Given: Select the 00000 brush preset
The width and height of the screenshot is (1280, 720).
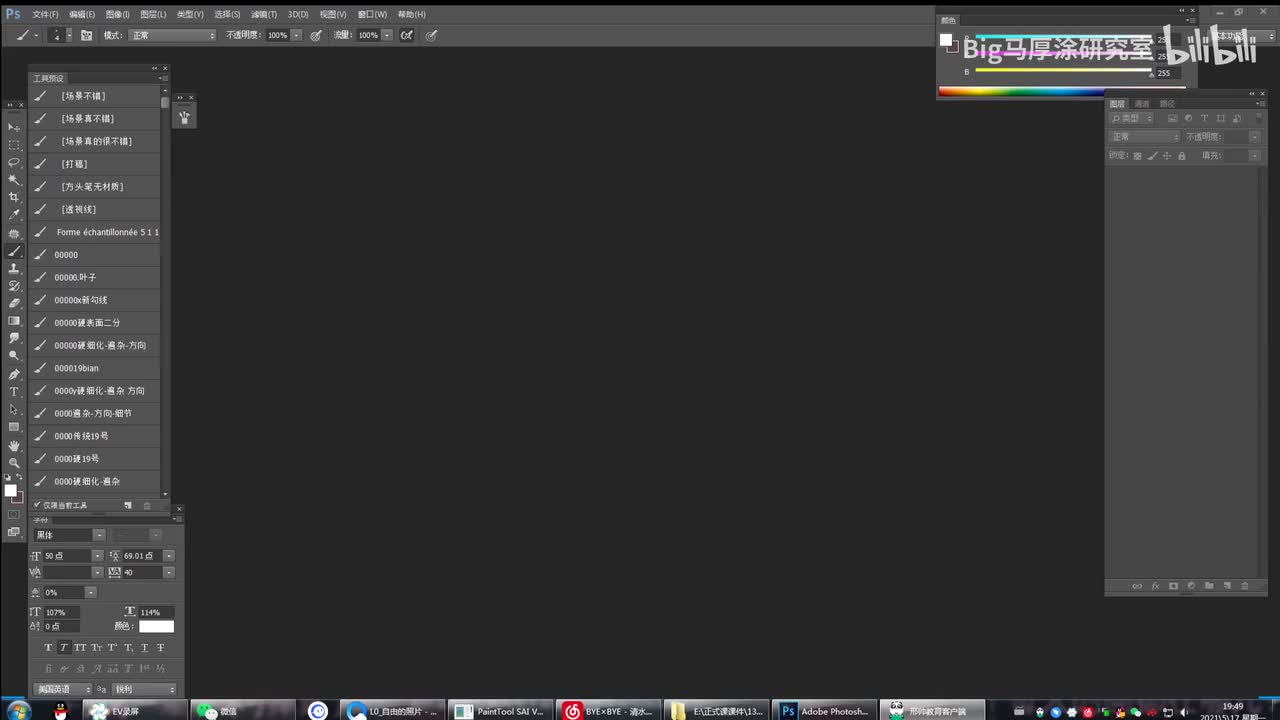Looking at the screenshot, I should tap(95, 255).
